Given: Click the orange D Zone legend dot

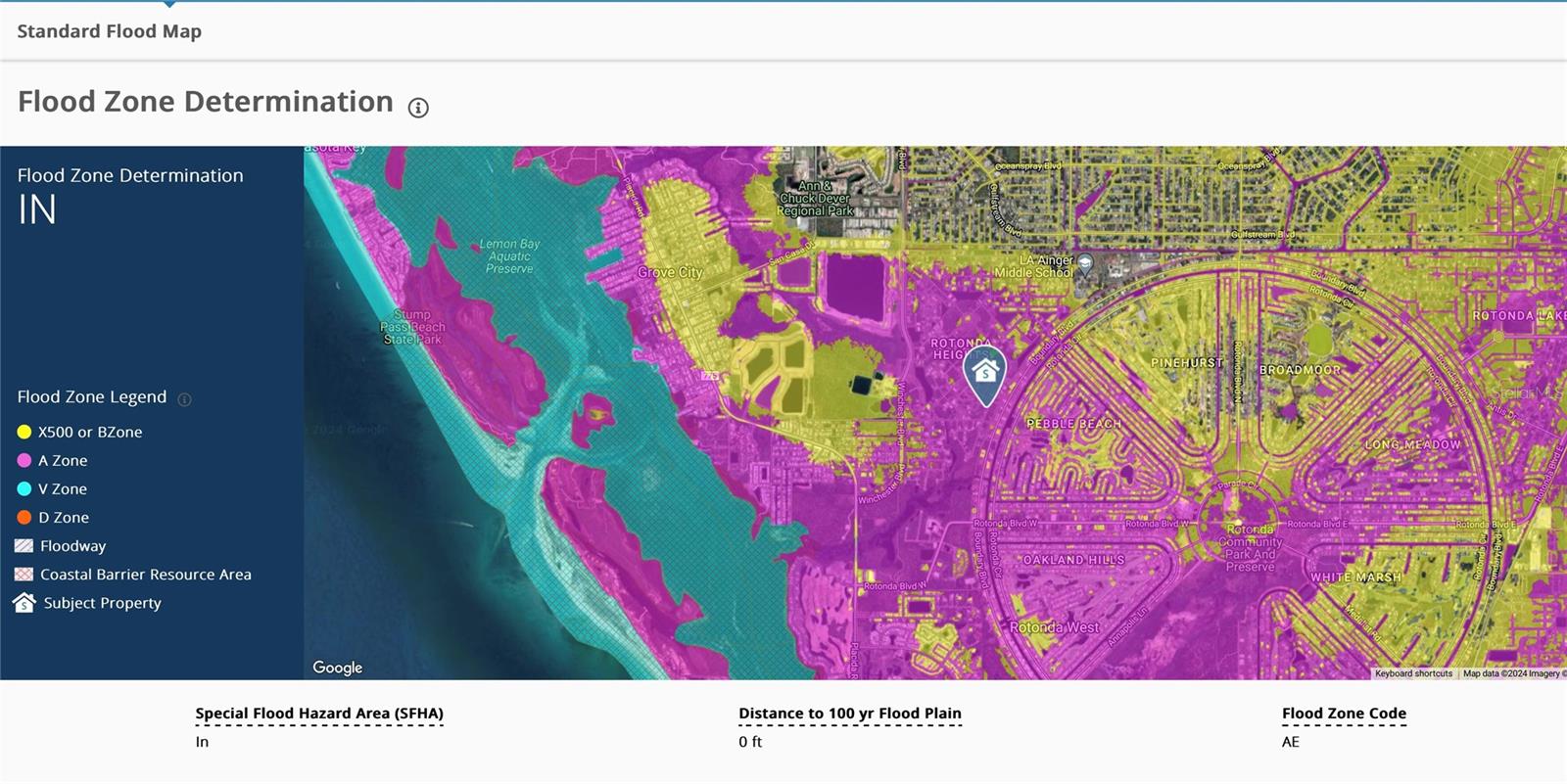Looking at the screenshot, I should [24, 517].
